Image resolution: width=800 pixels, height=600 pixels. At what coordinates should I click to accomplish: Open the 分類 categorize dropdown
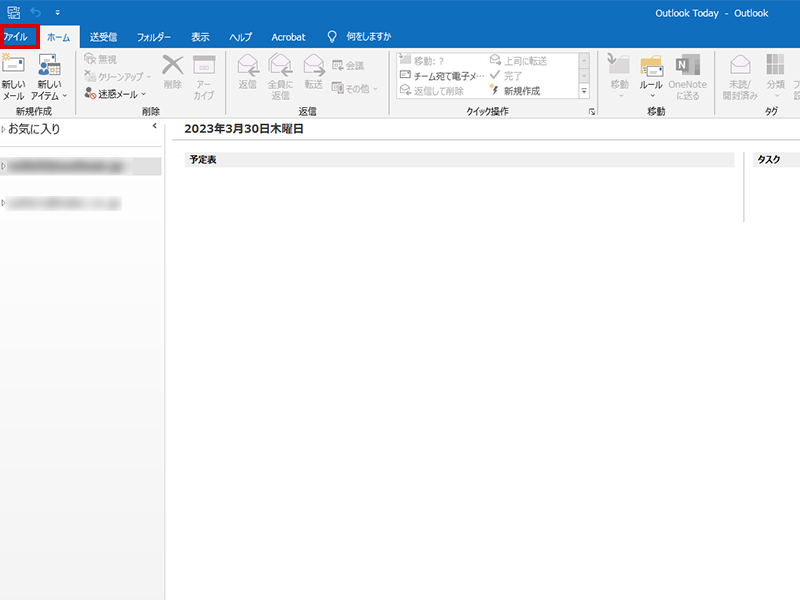click(776, 77)
